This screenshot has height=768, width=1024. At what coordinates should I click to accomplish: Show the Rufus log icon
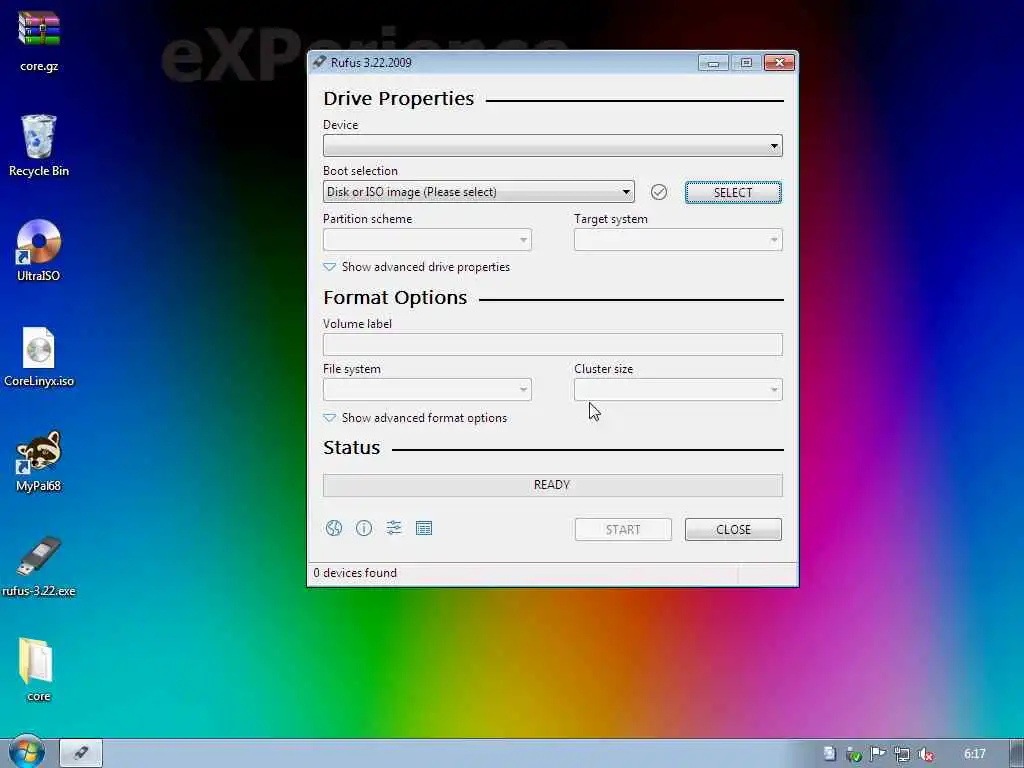pos(424,528)
